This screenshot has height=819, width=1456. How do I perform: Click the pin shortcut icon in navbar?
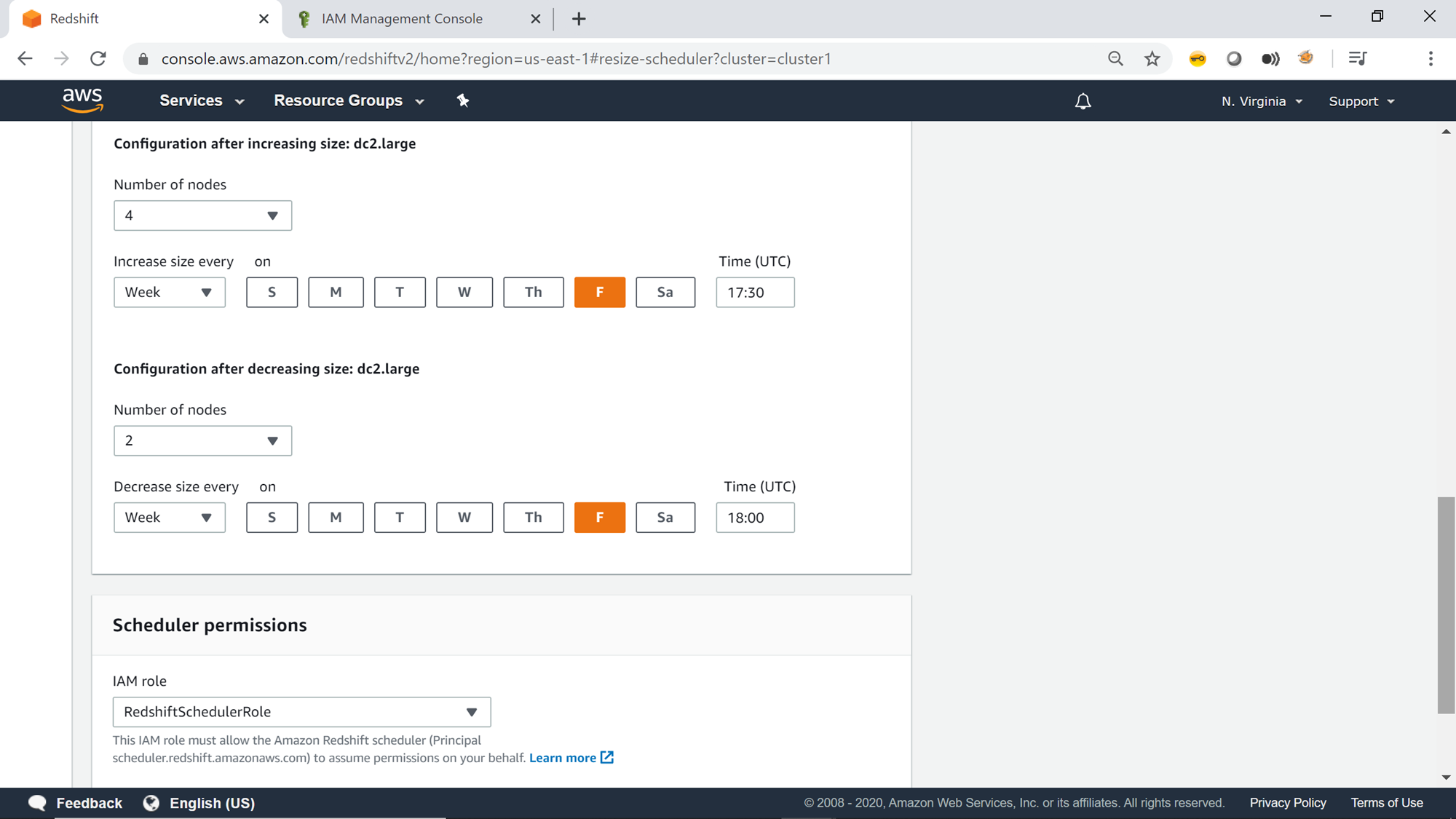463,100
